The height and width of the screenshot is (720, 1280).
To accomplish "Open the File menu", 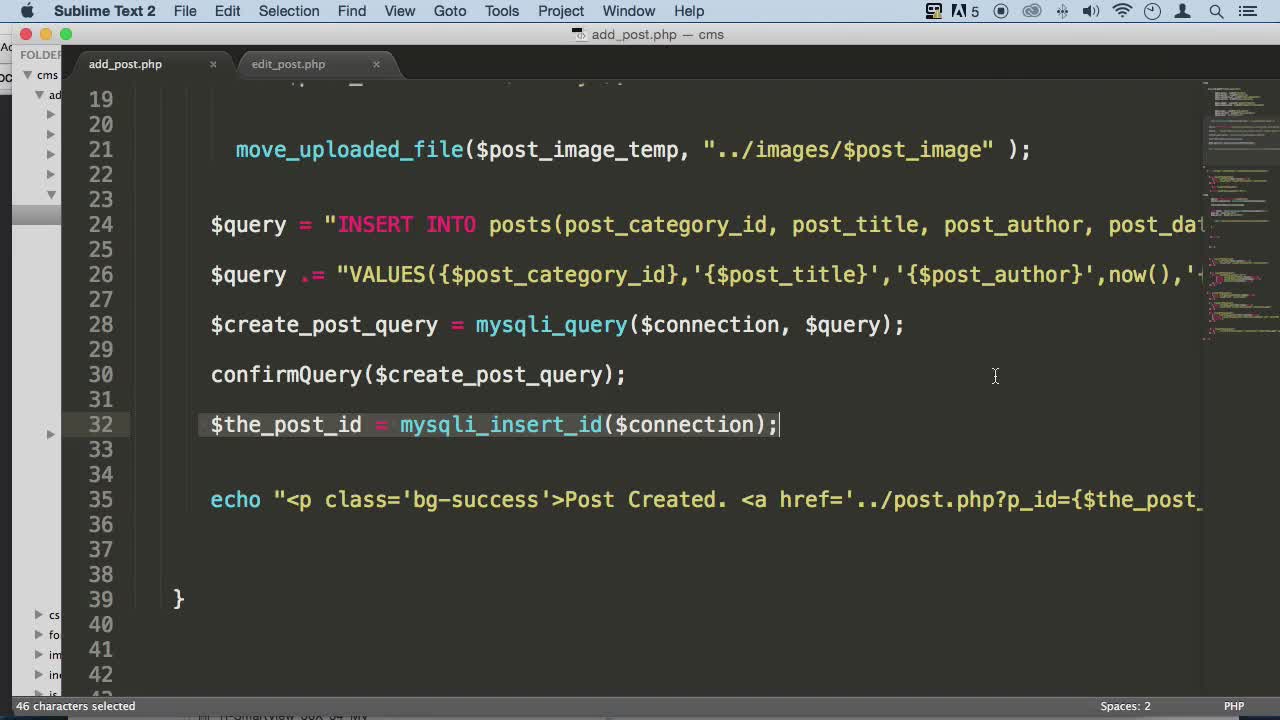I will click(185, 11).
